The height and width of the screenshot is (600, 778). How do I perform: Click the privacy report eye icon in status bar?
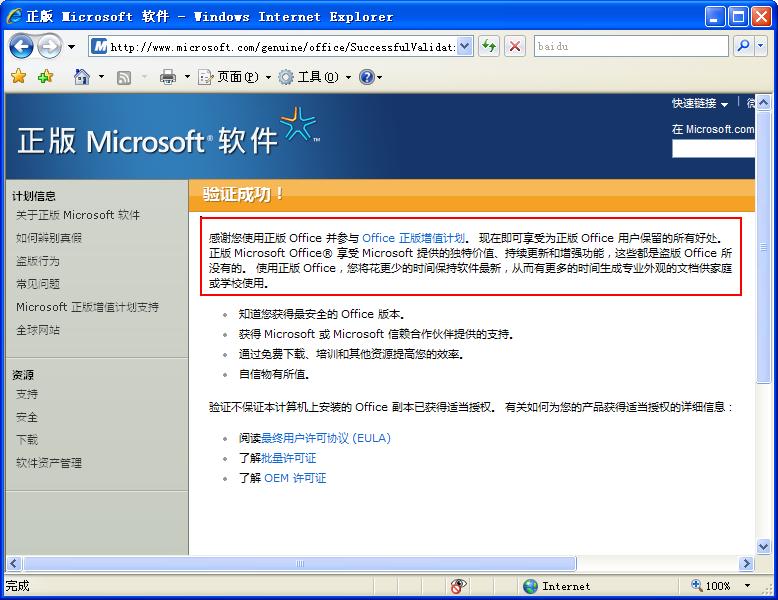[458, 586]
